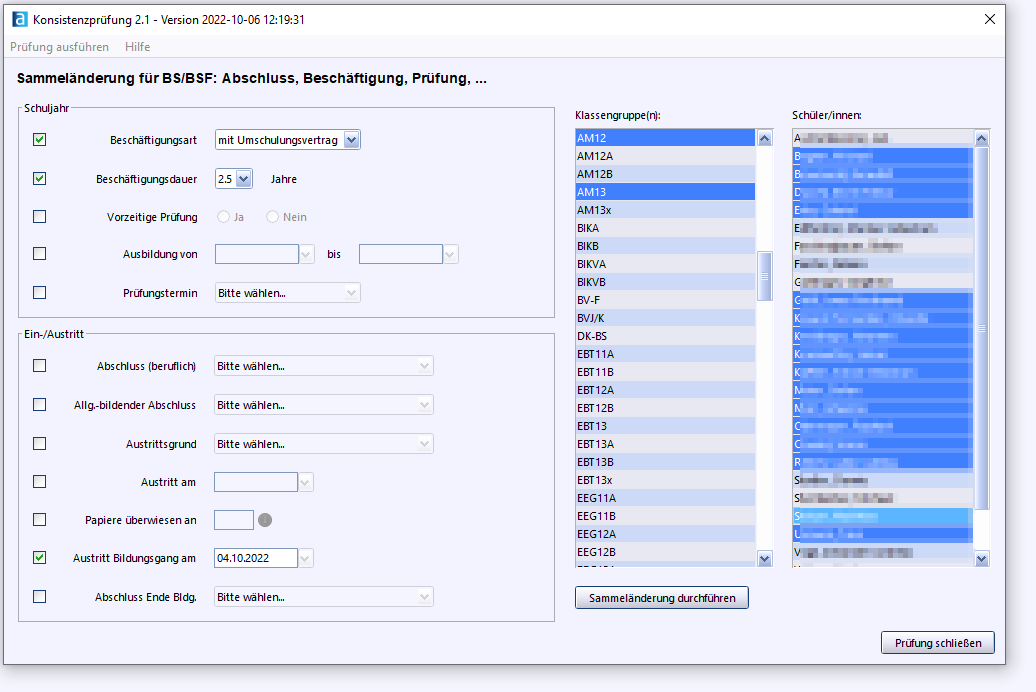
Task: Tick the Allg.-bildender Abschluss checkbox
Action: click(40, 404)
